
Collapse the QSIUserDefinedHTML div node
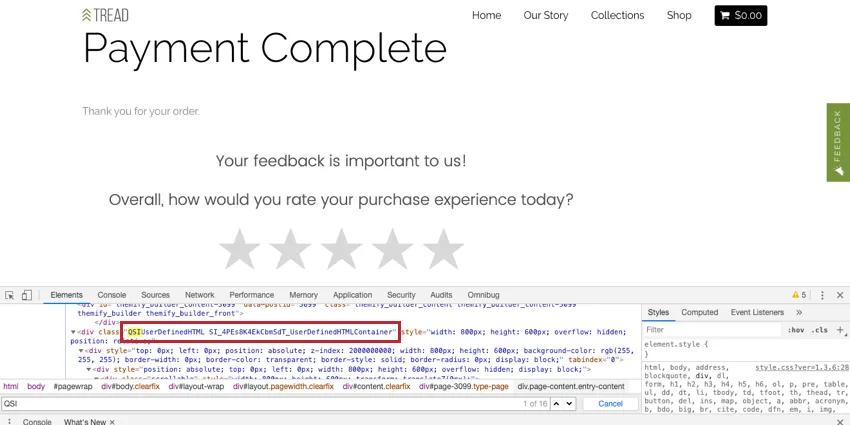pyautogui.click(x=73, y=332)
